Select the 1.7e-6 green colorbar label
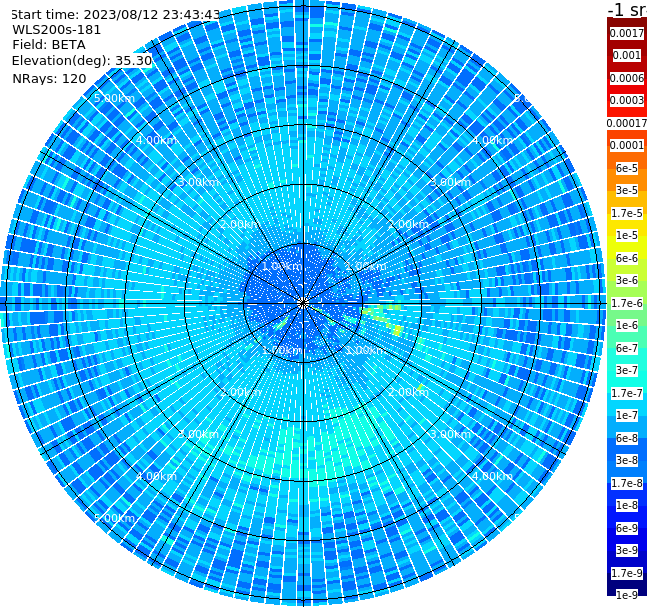 point(626,303)
